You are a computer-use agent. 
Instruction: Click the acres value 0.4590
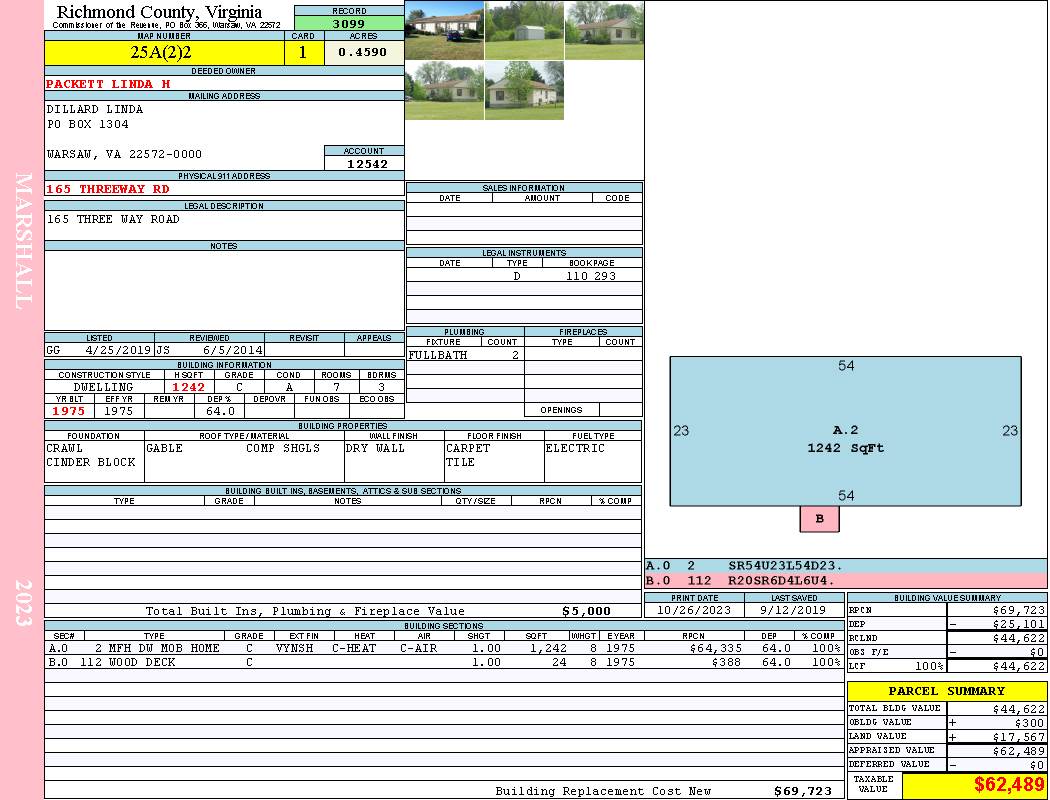point(363,53)
